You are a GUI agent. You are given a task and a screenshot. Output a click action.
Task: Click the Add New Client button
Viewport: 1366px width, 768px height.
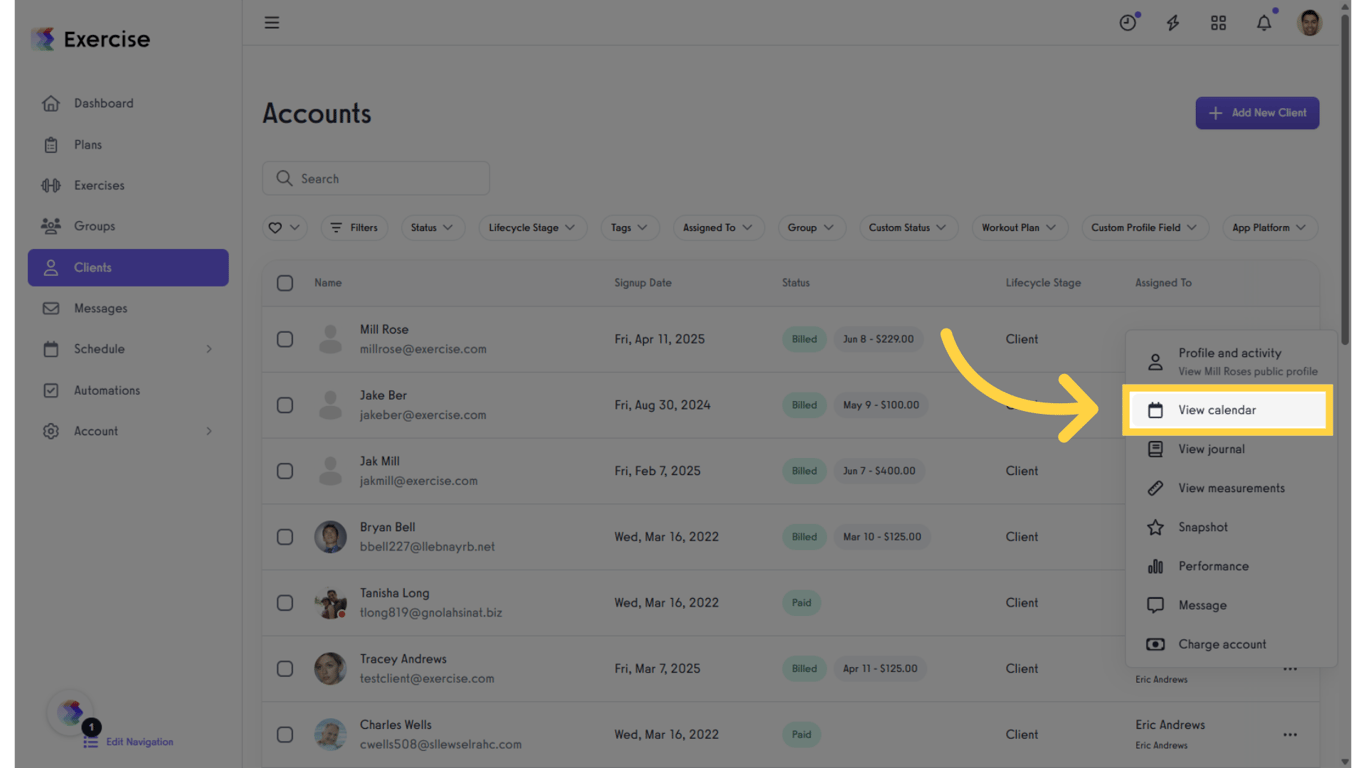click(1257, 113)
